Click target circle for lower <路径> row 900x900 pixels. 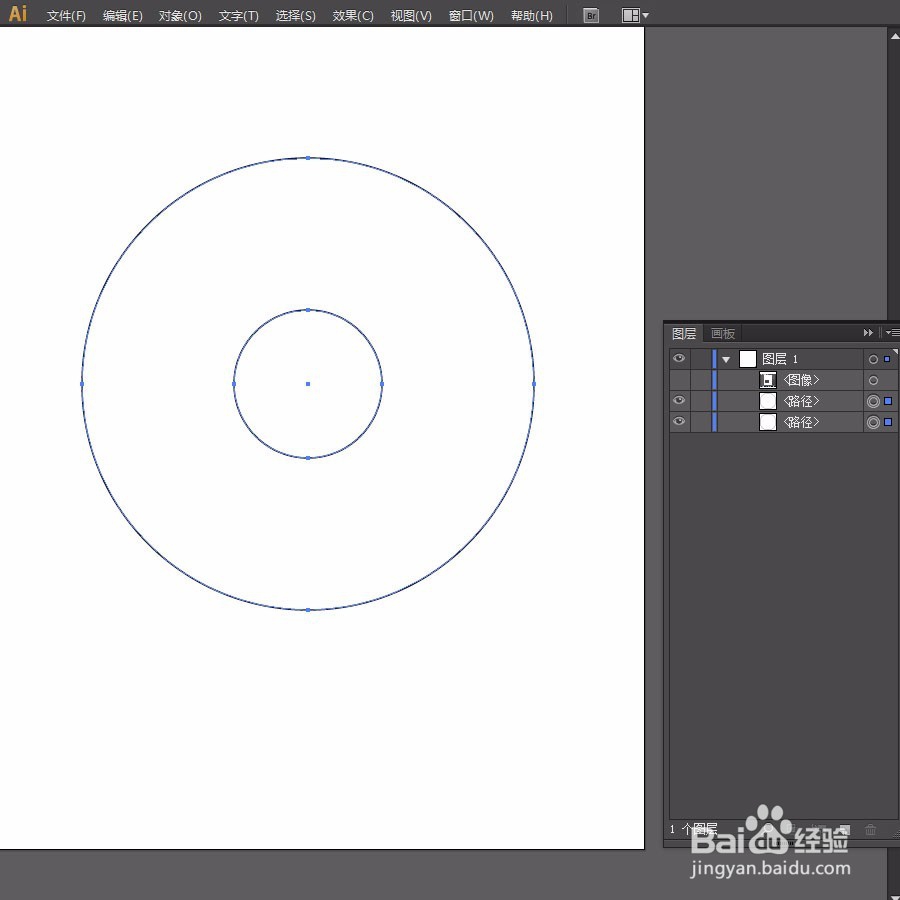coord(873,422)
